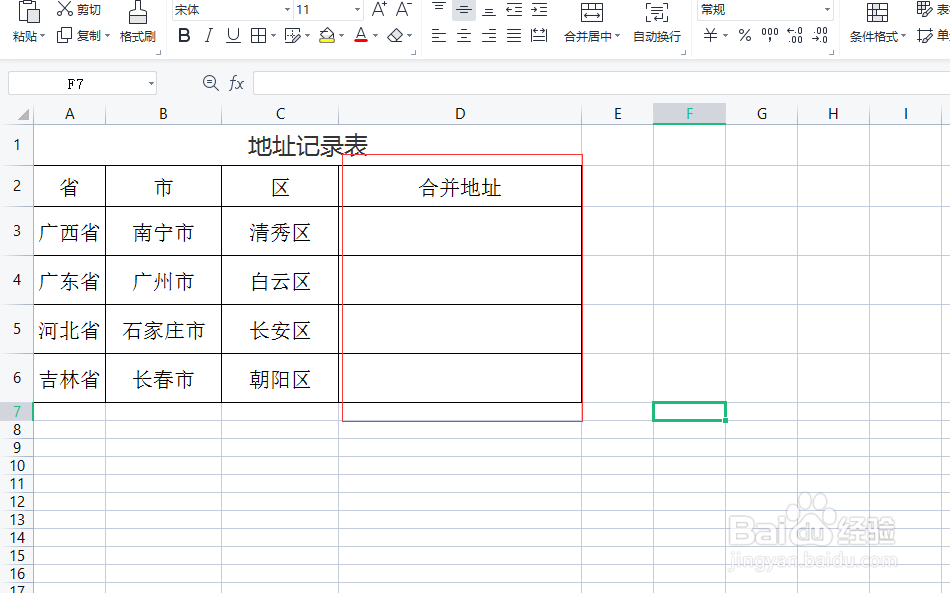Expand the Merge and Center dropdown arrow
This screenshot has width=950, height=593.
pyautogui.click(x=617, y=36)
